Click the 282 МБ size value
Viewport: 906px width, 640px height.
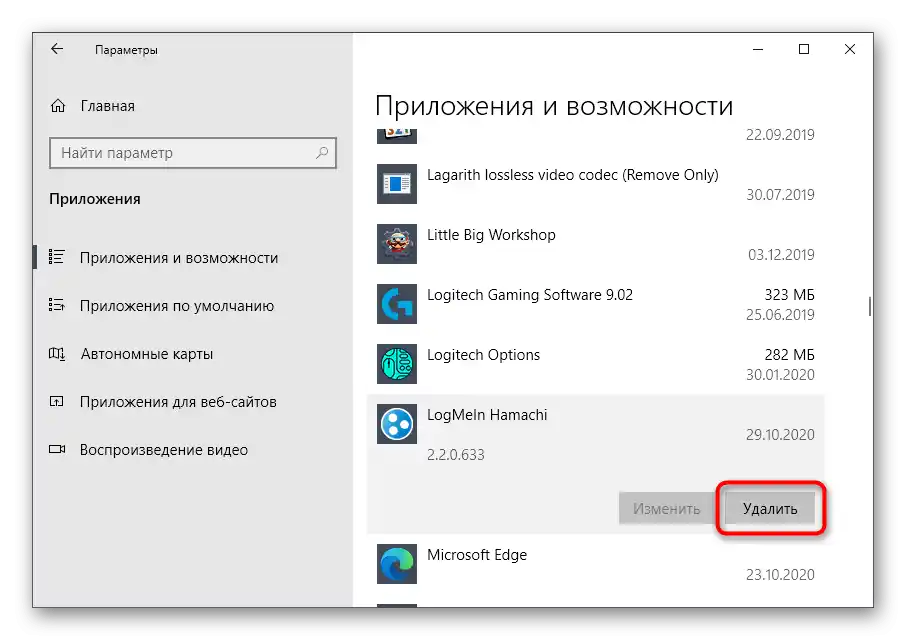point(789,355)
